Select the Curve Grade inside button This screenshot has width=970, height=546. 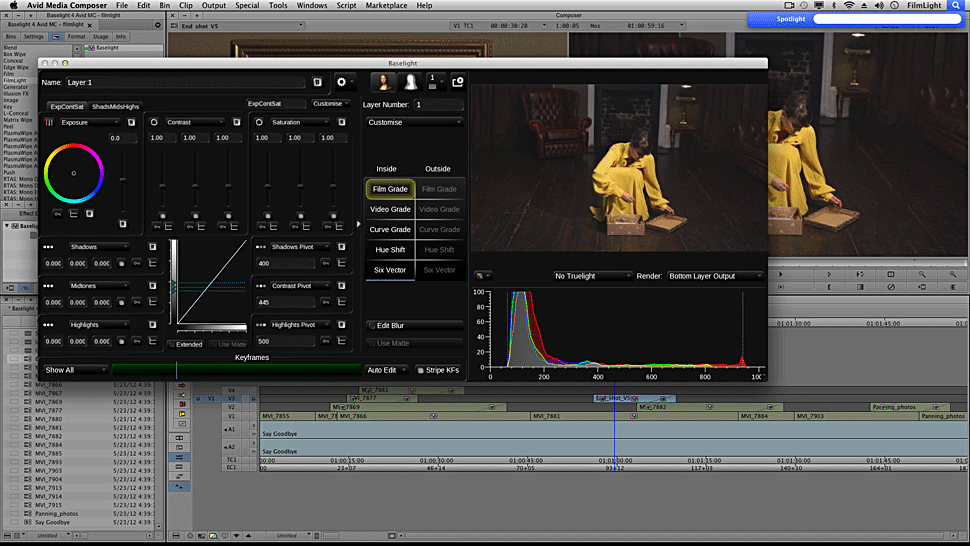390,229
